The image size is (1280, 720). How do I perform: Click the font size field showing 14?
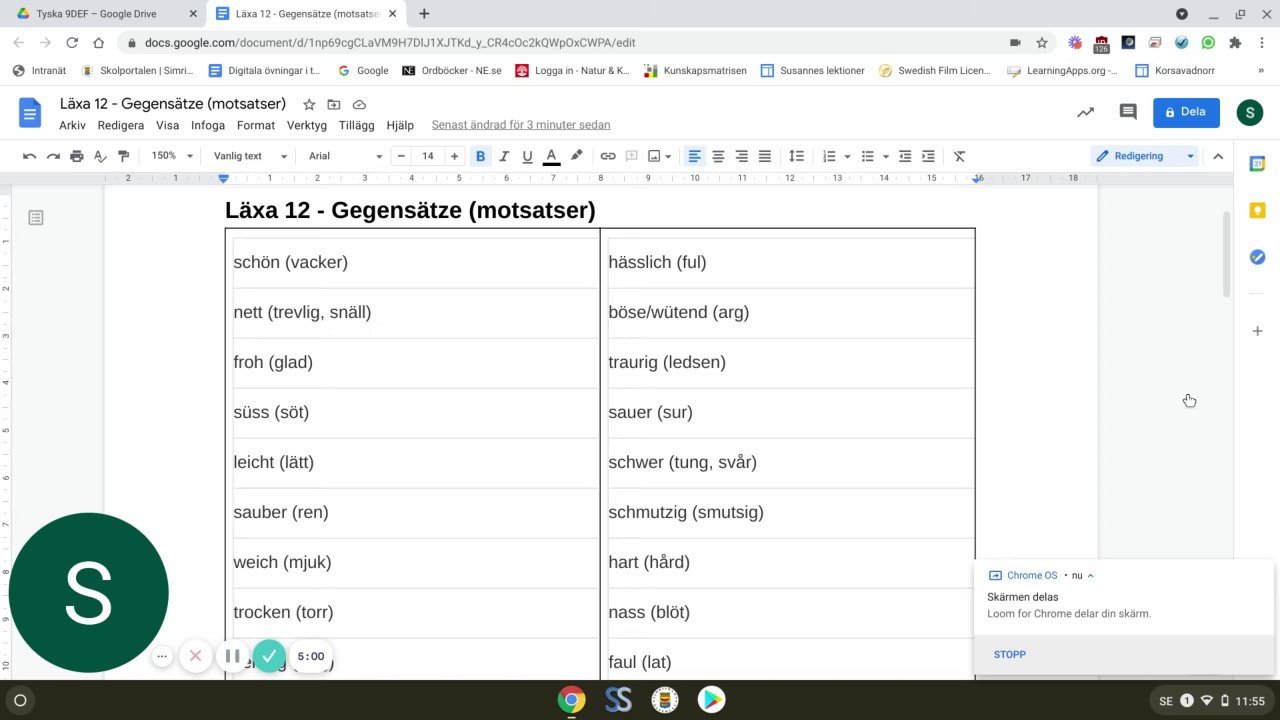(427, 156)
